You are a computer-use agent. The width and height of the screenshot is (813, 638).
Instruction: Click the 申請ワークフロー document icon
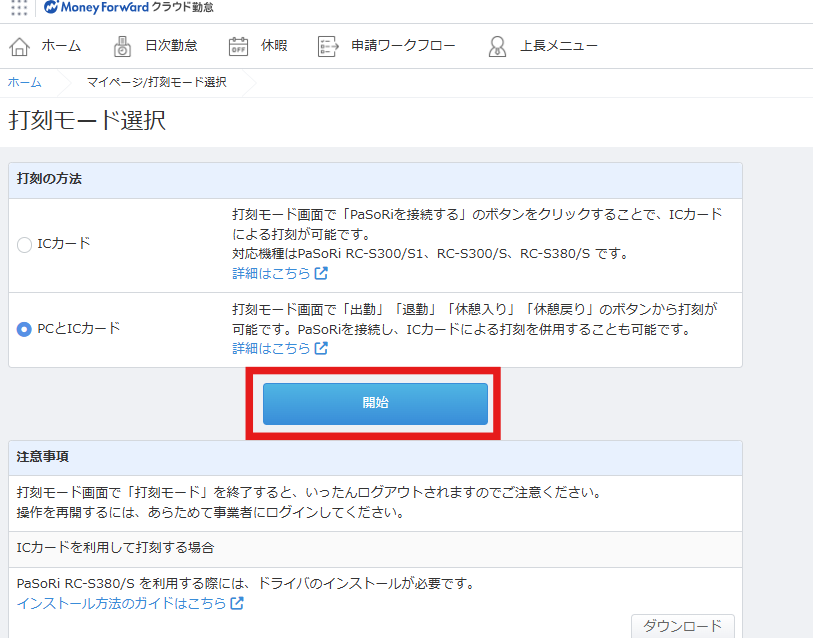327,46
